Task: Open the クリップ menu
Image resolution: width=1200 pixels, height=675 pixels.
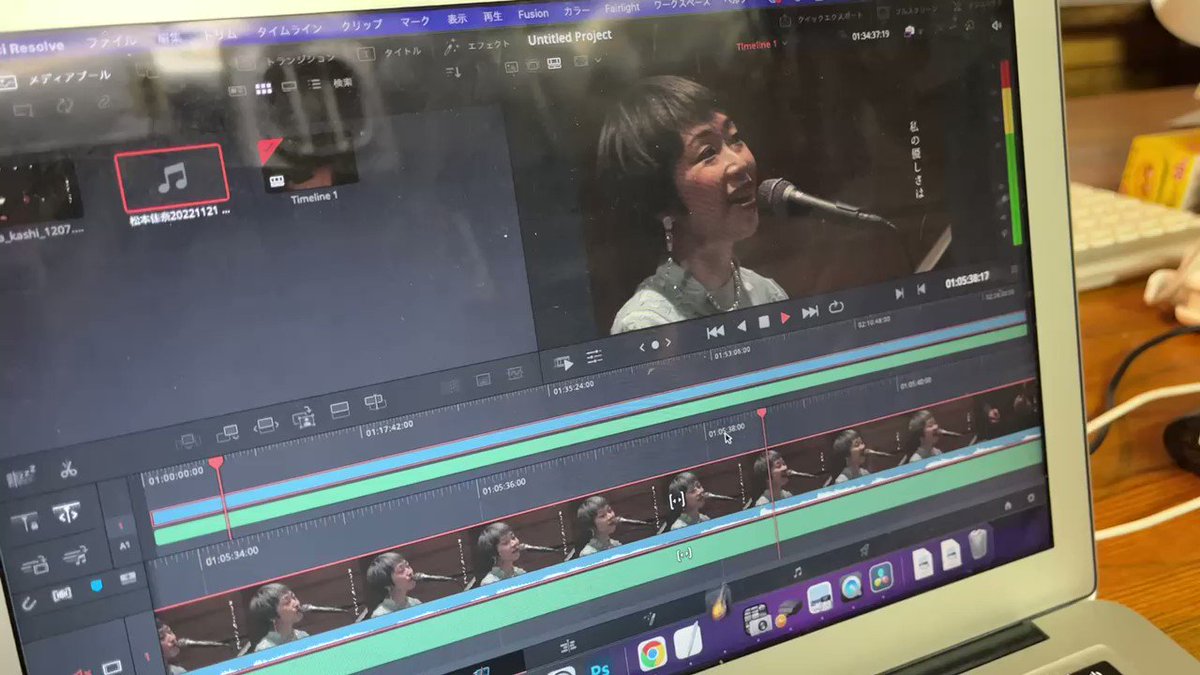Action: click(361, 26)
